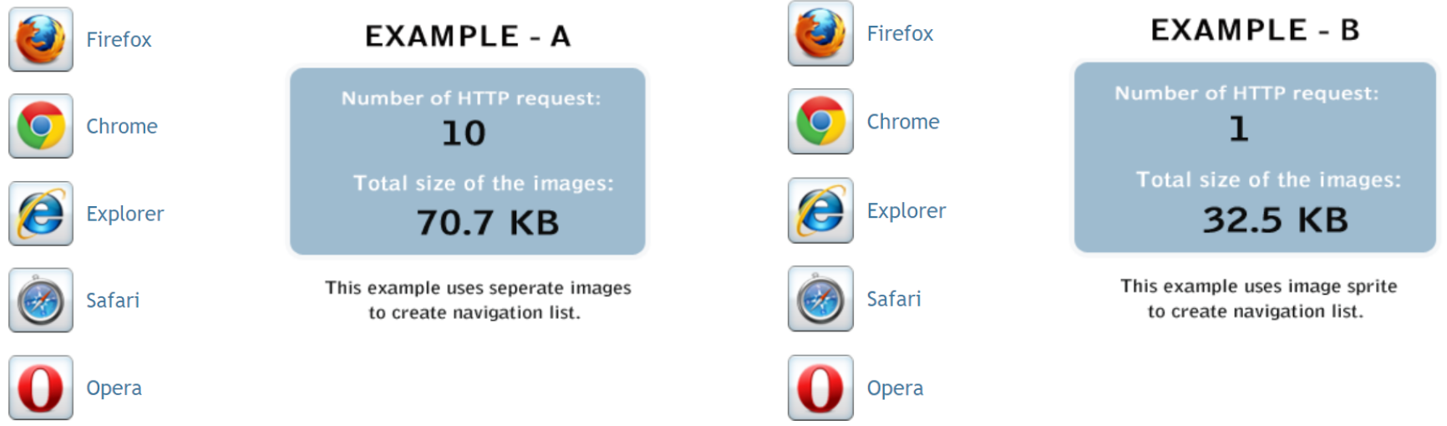This screenshot has width=1447, height=426.
Task: Click the Firefox icon in Example A
Action: (x=41, y=39)
